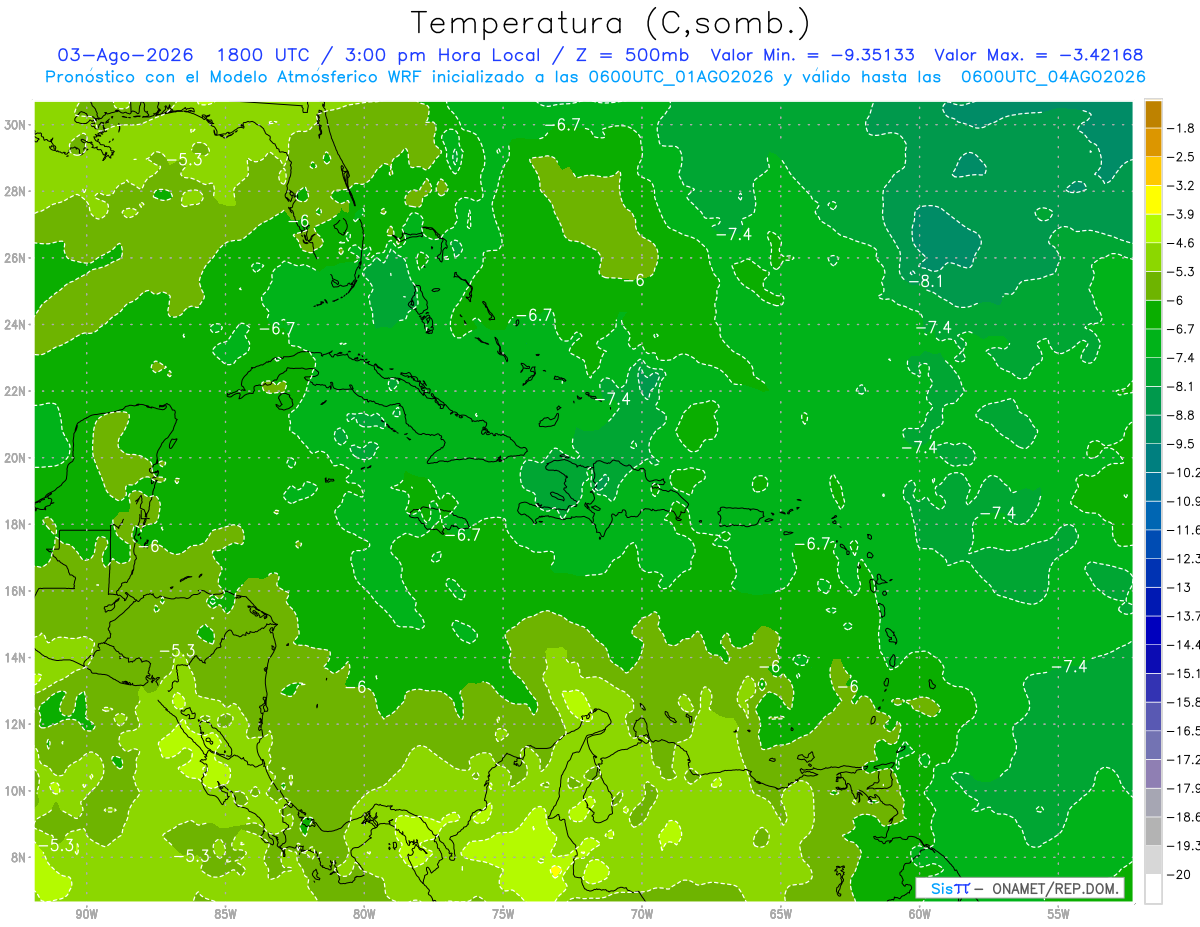Pick the teal swatch between -9.5 and -10.2

(x=1153, y=458)
